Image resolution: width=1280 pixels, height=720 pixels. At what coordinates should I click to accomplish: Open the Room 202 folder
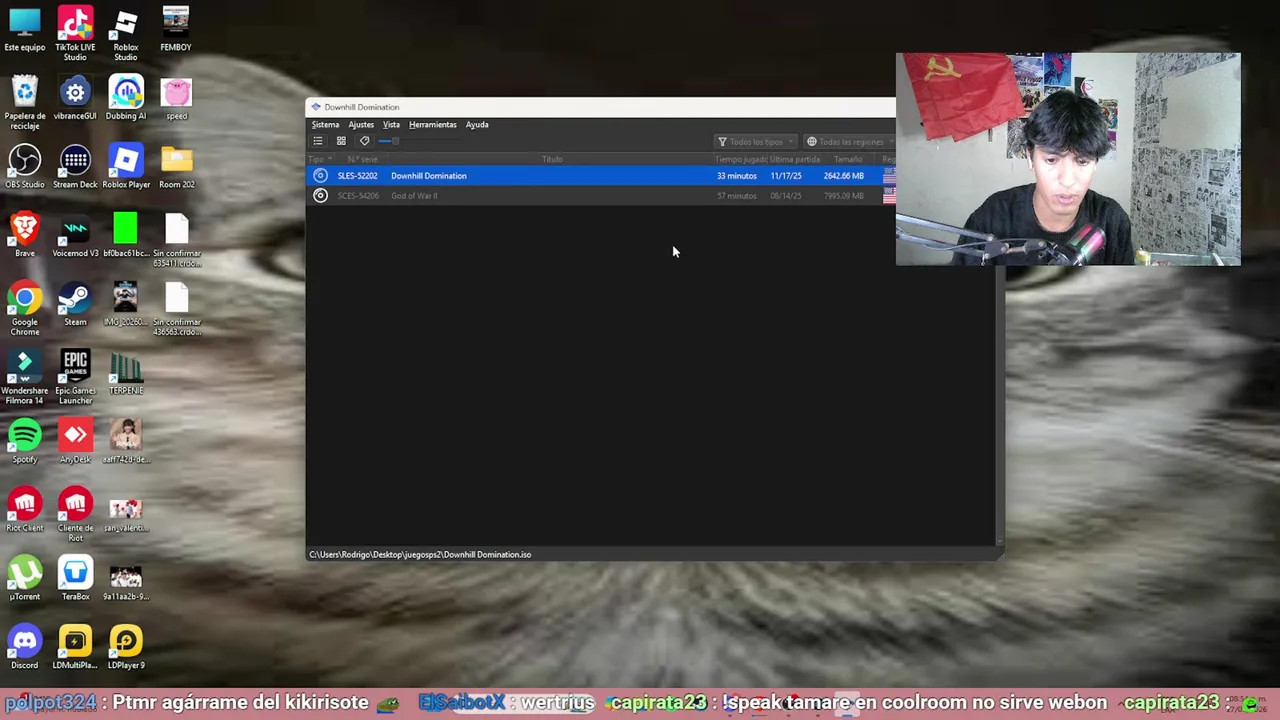(x=176, y=167)
